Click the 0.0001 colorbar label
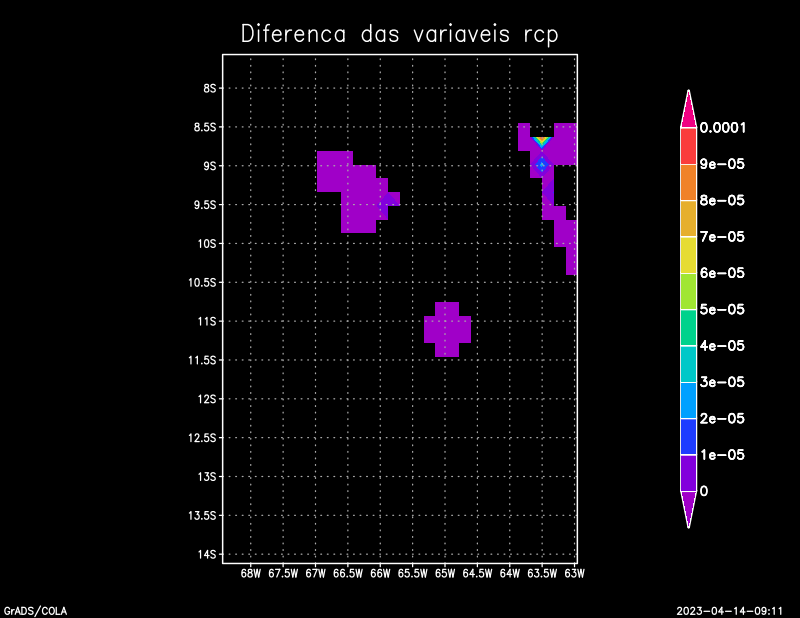The width and height of the screenshot is (800, 618). (x=722, y=128)
